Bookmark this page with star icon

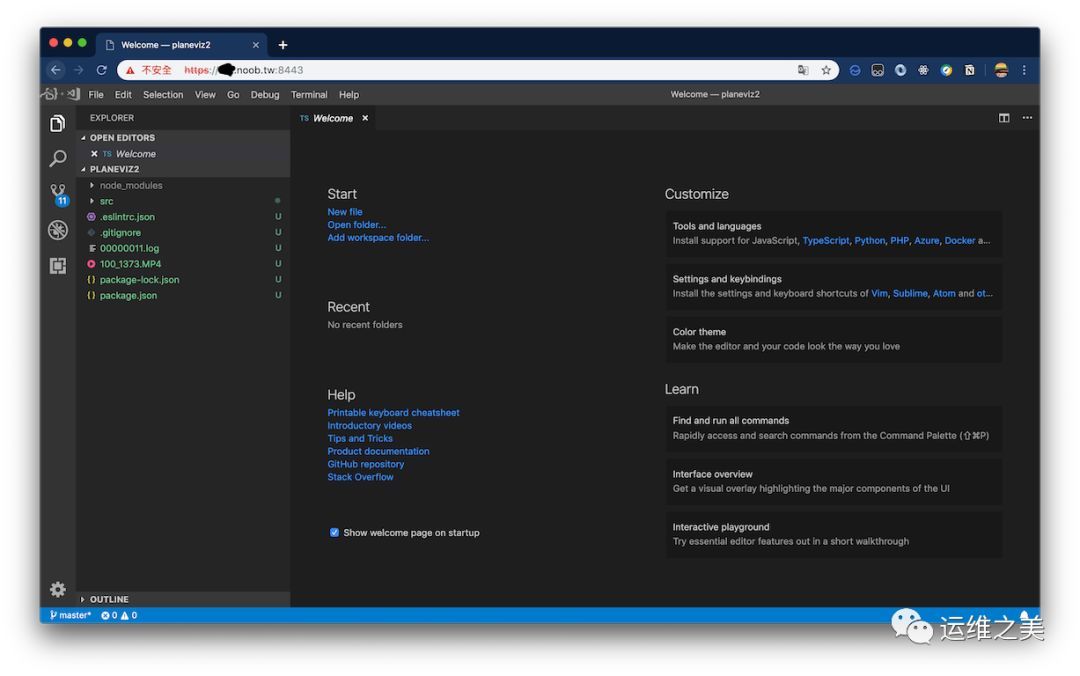click(826, 70)
